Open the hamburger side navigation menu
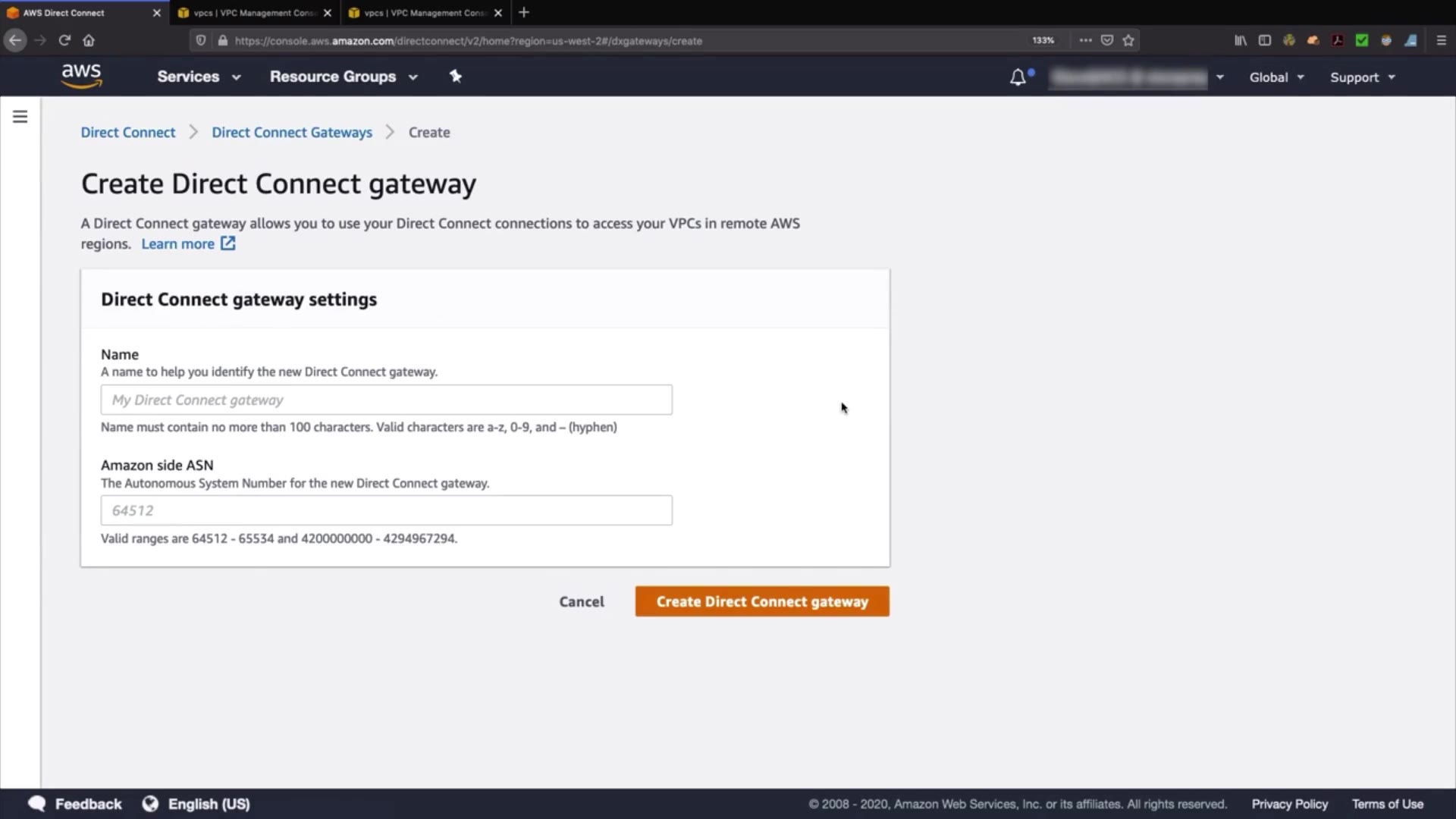Viewport: 1456px width, 819px height. click(20, 117)
